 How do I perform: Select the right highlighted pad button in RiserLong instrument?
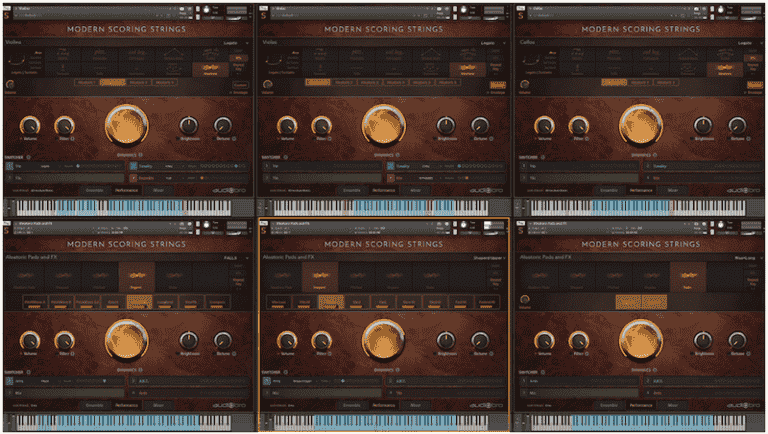pyautogui.click(x=654, y=302)
